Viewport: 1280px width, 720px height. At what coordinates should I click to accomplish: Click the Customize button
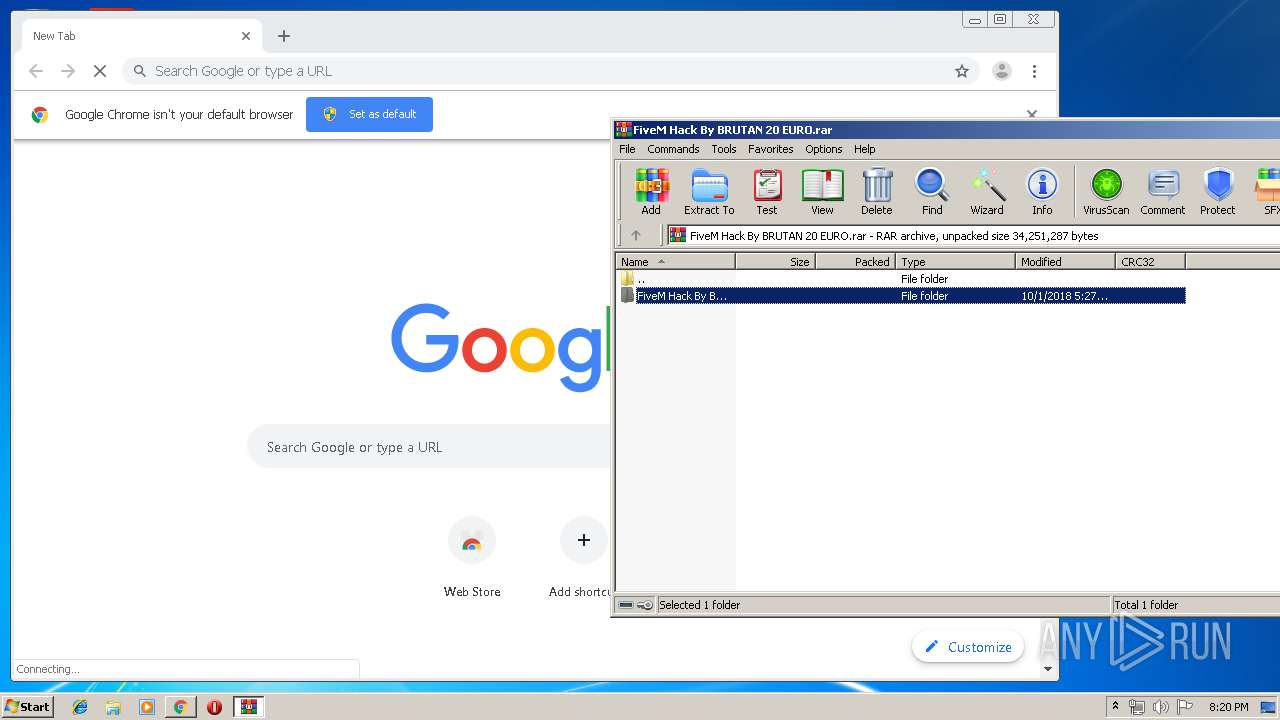pos(968,647)
